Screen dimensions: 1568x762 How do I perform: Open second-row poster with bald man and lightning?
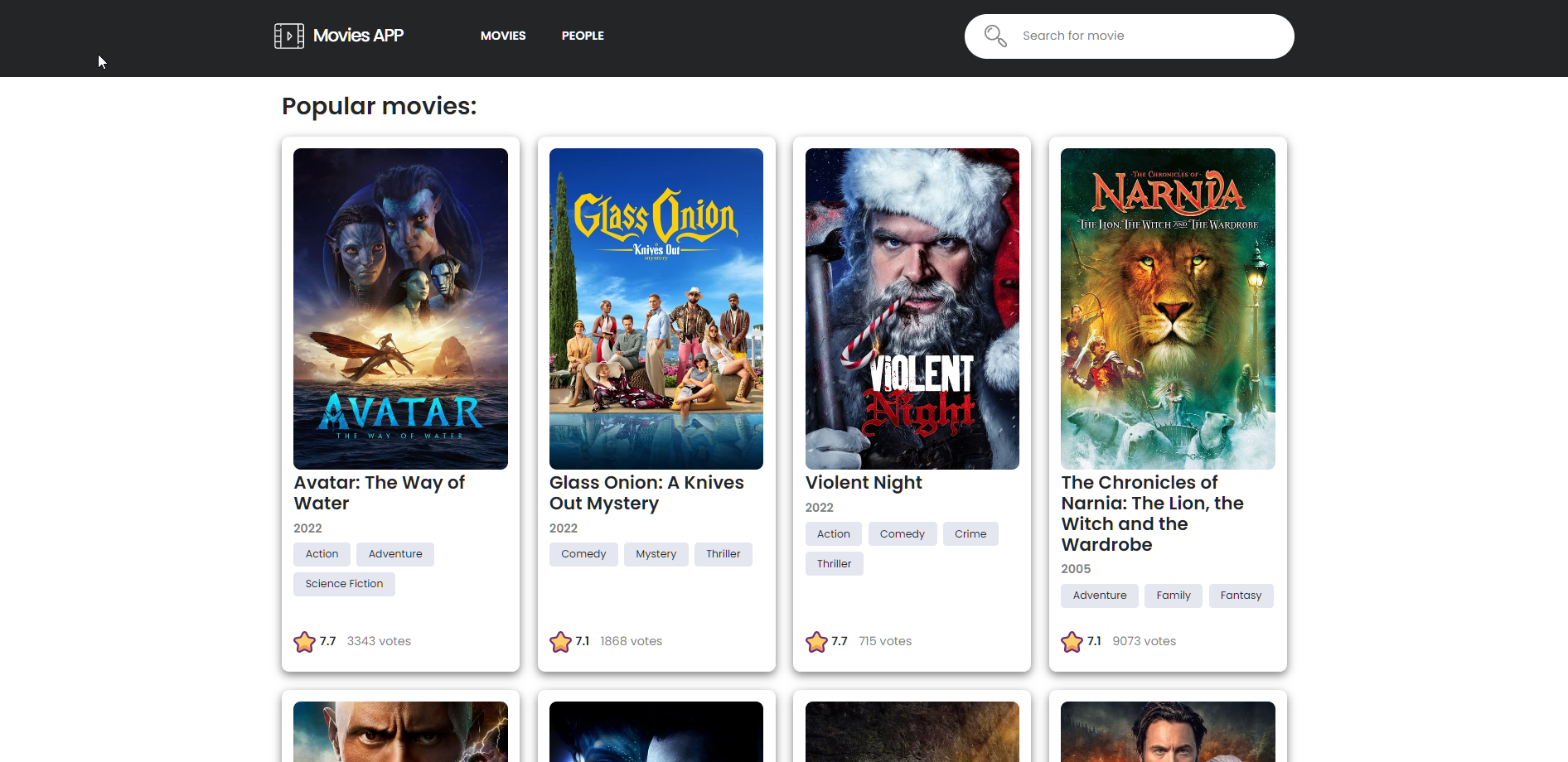pos(400,731)
